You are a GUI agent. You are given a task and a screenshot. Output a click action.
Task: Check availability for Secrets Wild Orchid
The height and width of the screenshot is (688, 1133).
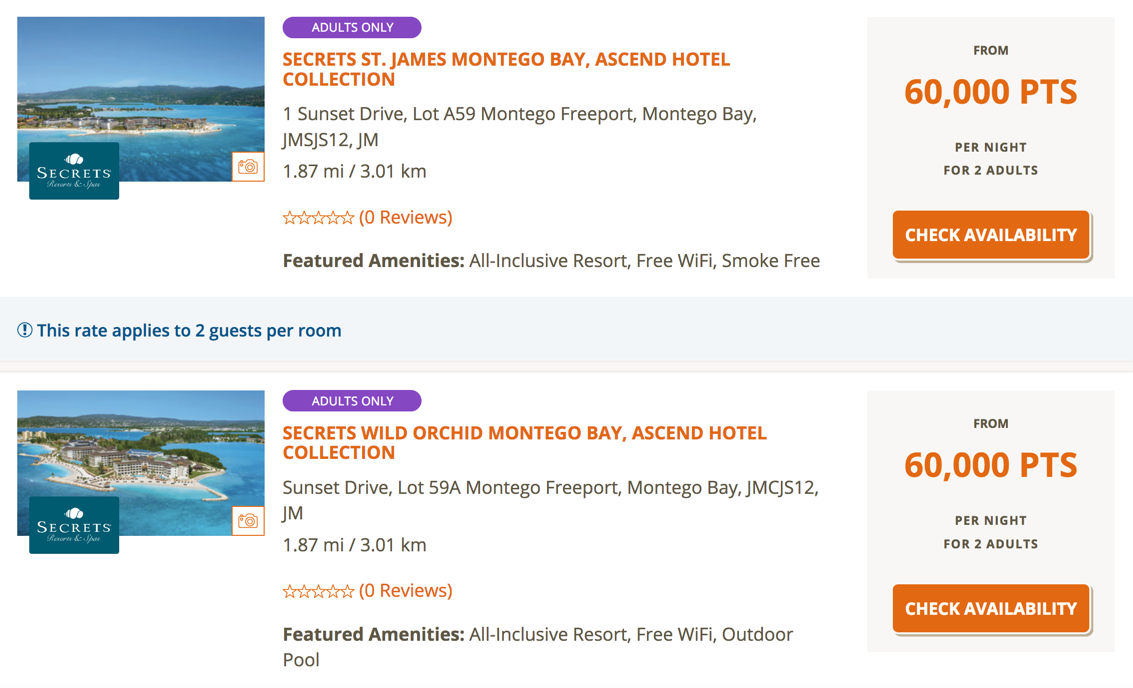click(990, 608)
